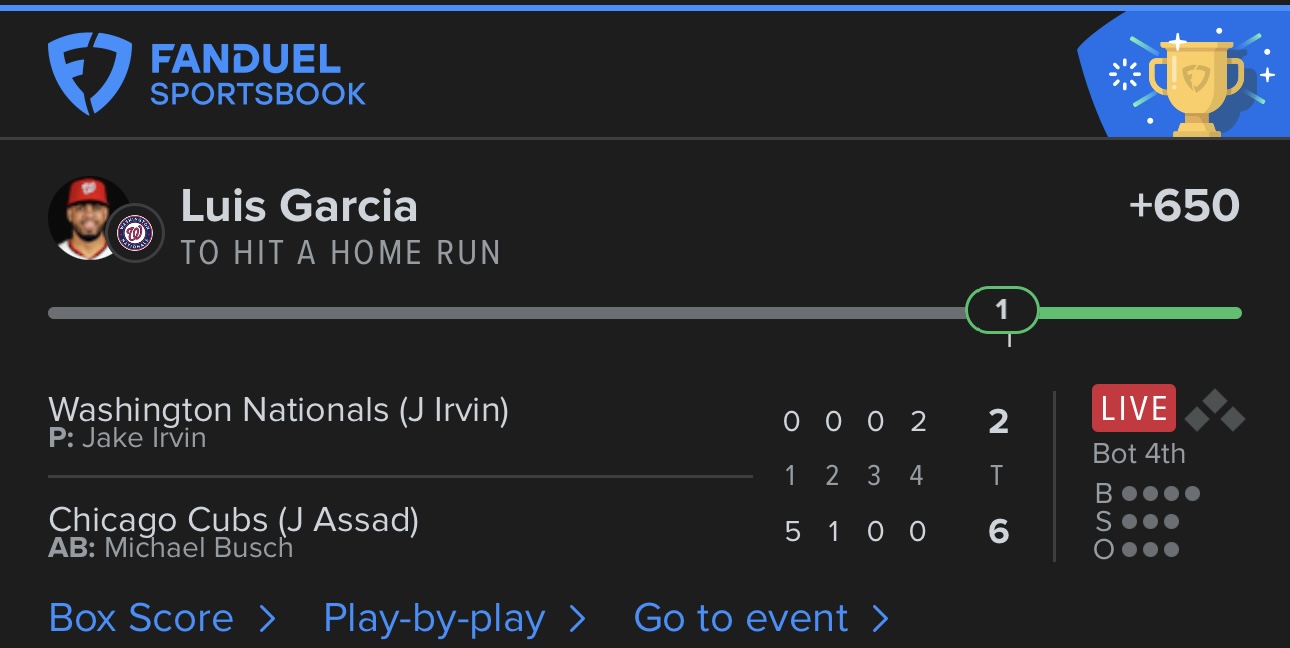Open the Box Score link
The image size is (1290, 648).
click(x=141, y=618)
